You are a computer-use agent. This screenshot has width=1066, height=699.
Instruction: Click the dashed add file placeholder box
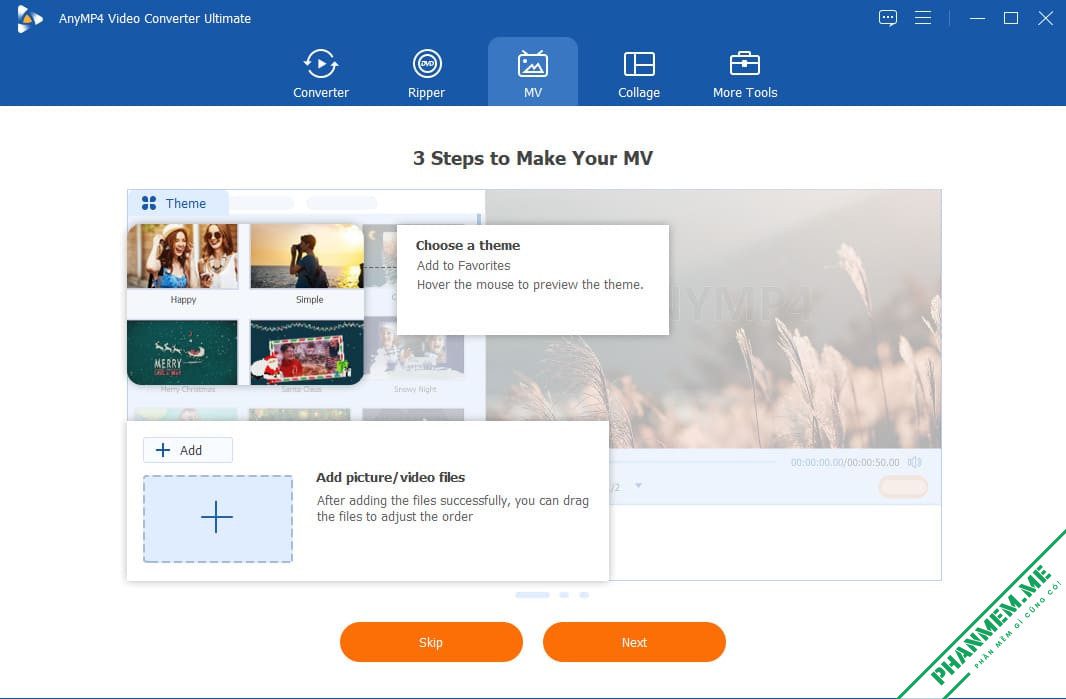218,519
